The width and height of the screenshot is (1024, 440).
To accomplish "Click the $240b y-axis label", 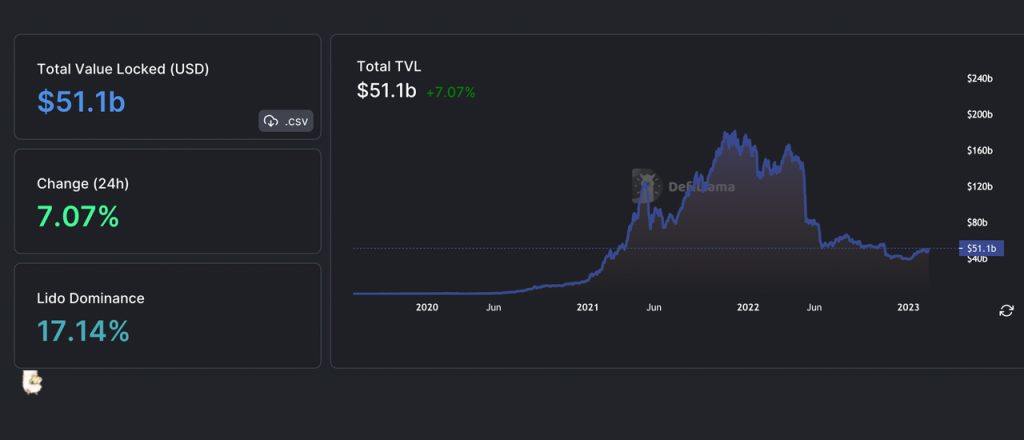I will [x=980, y=78].
